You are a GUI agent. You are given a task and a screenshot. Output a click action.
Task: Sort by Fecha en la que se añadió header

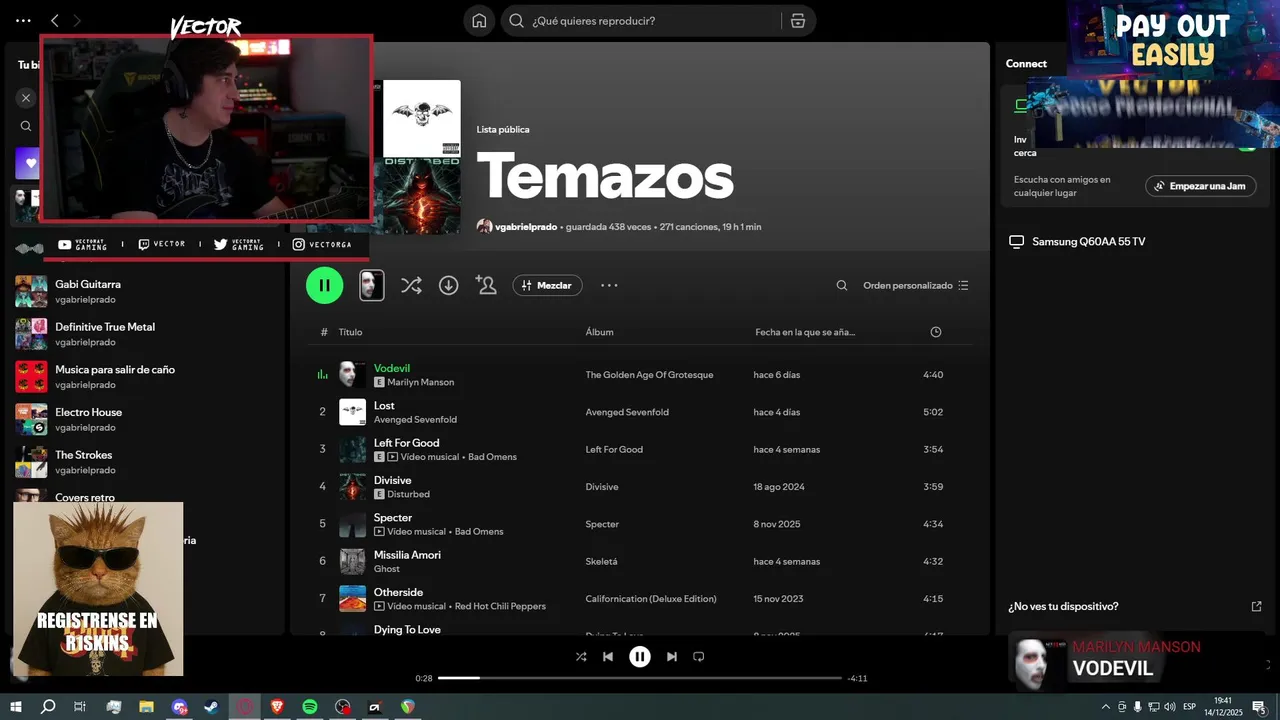pos(805,332)
